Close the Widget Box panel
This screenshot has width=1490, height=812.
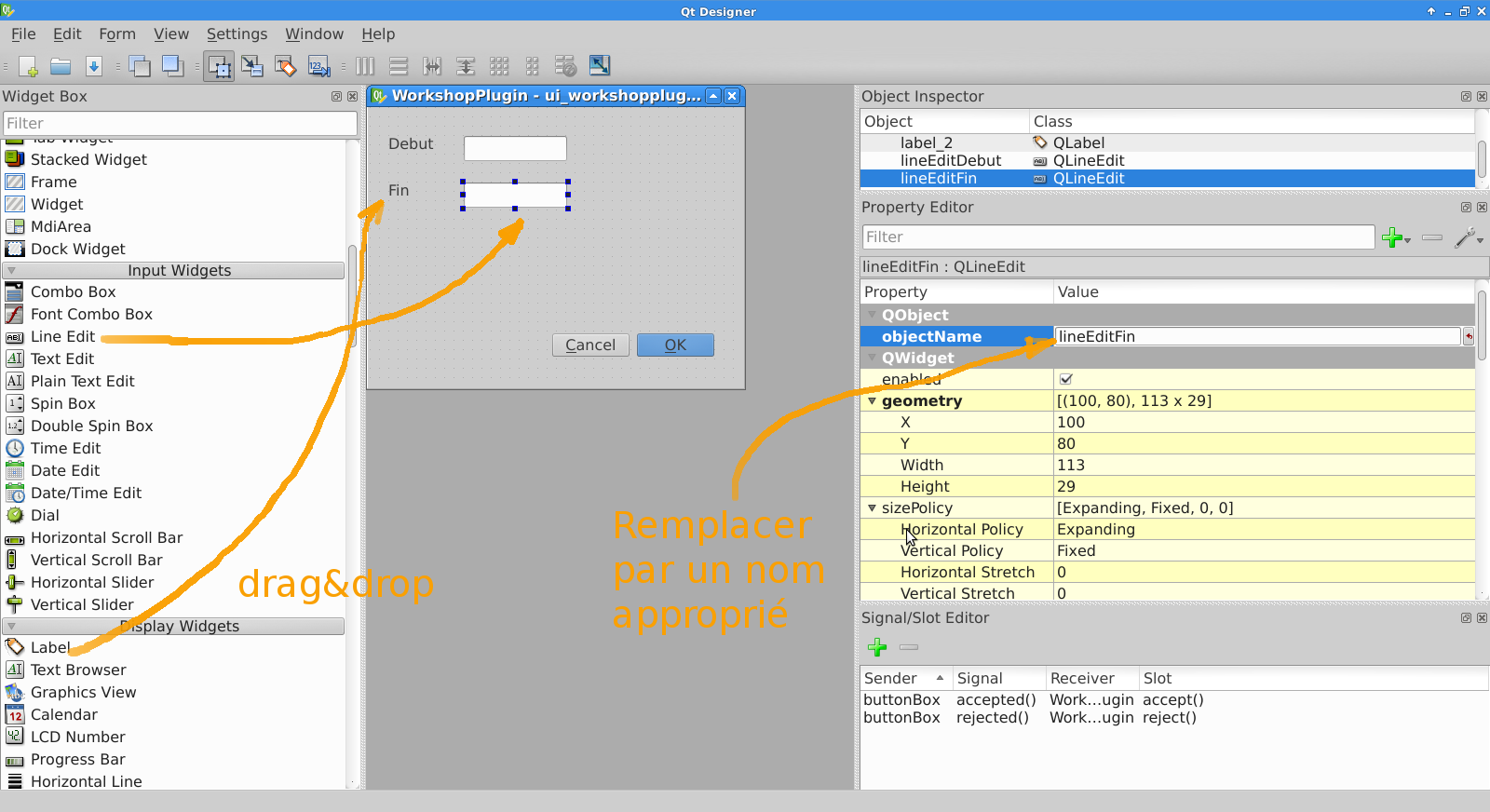point(352,97)
